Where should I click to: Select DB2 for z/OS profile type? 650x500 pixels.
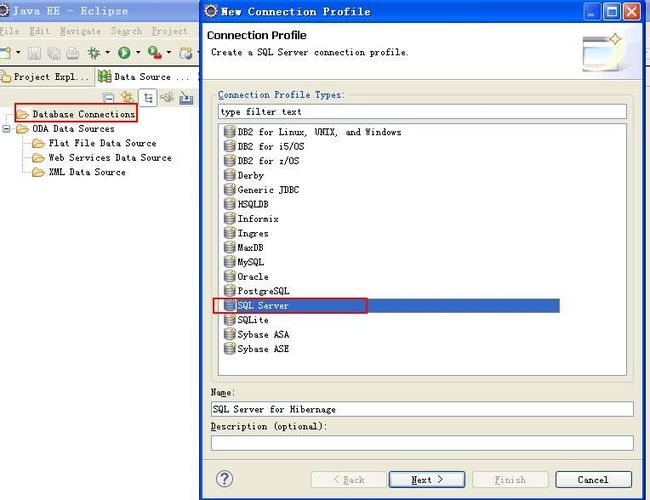(262, 161)
